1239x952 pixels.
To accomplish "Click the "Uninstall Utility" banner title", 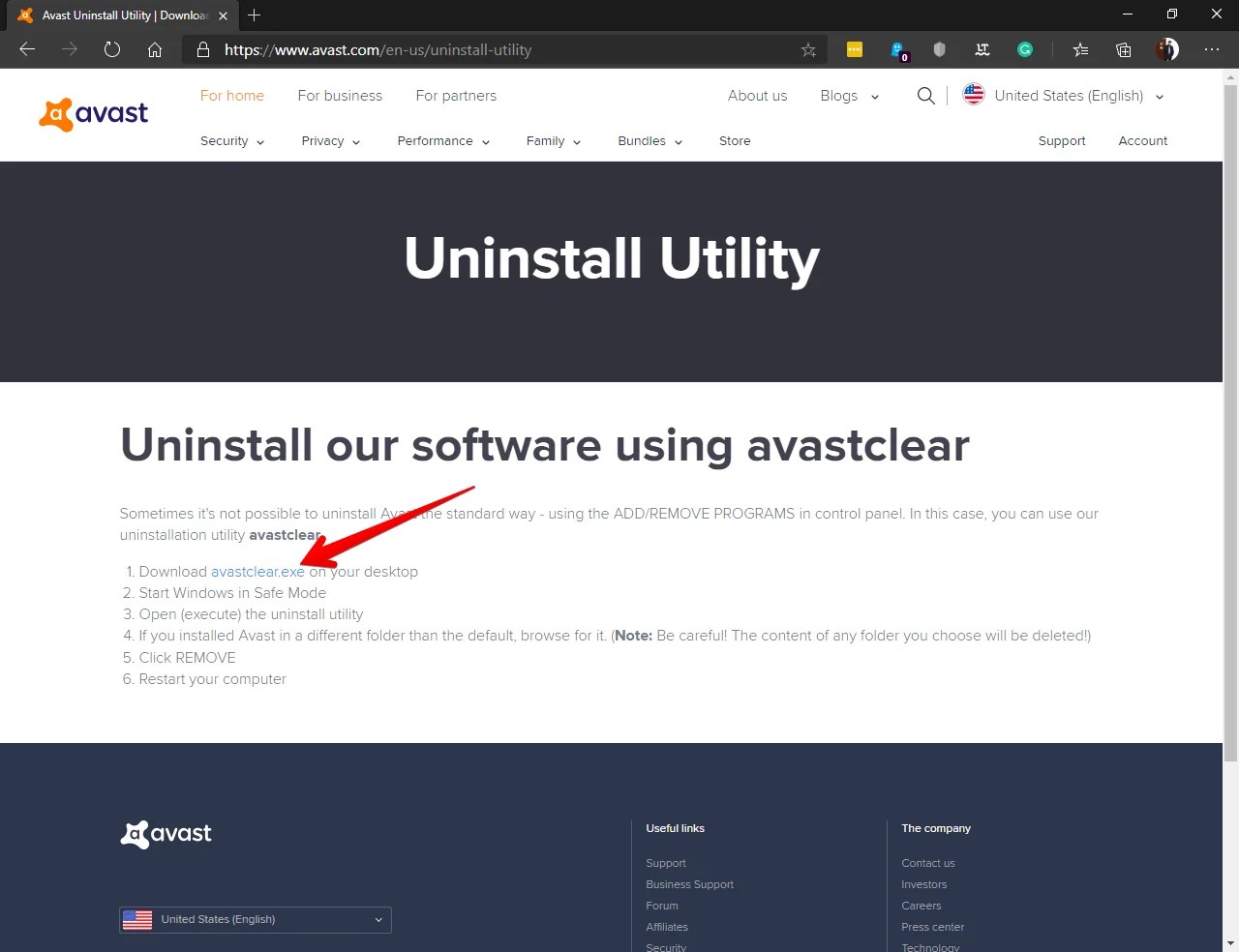I will point(612,259).
